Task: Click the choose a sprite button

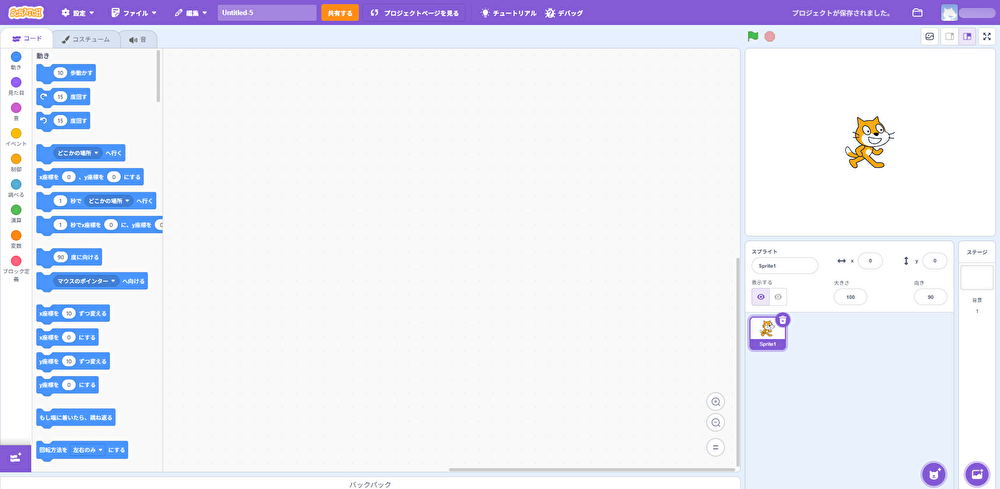Action: click(934, 474)
